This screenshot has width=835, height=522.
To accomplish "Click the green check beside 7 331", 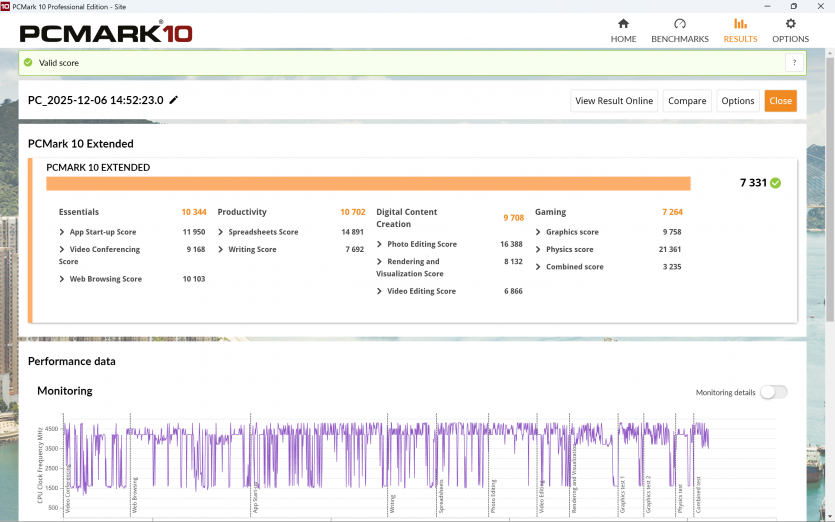I will [x=776, y=183].
